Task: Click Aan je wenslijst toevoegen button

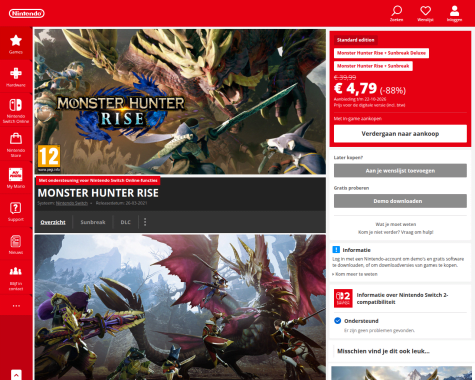Action: tap(400, 171)
